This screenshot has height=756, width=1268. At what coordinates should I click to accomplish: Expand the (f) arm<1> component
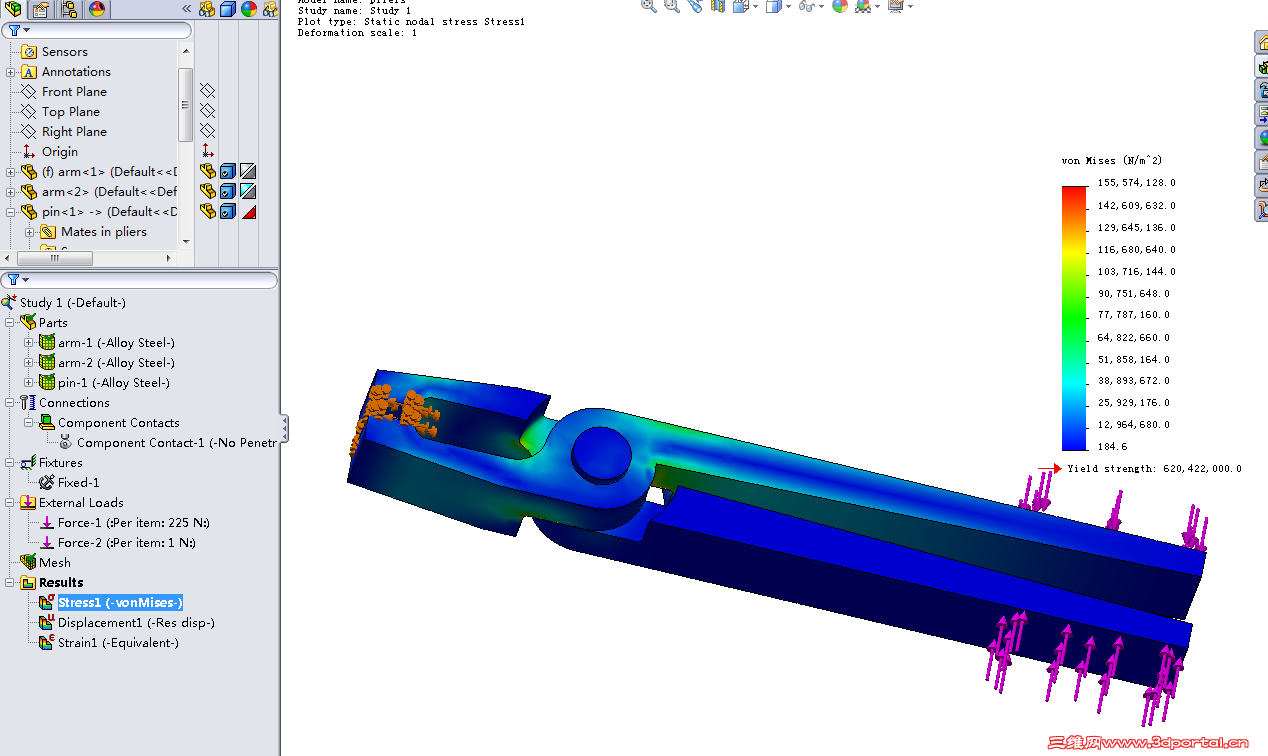10,172
